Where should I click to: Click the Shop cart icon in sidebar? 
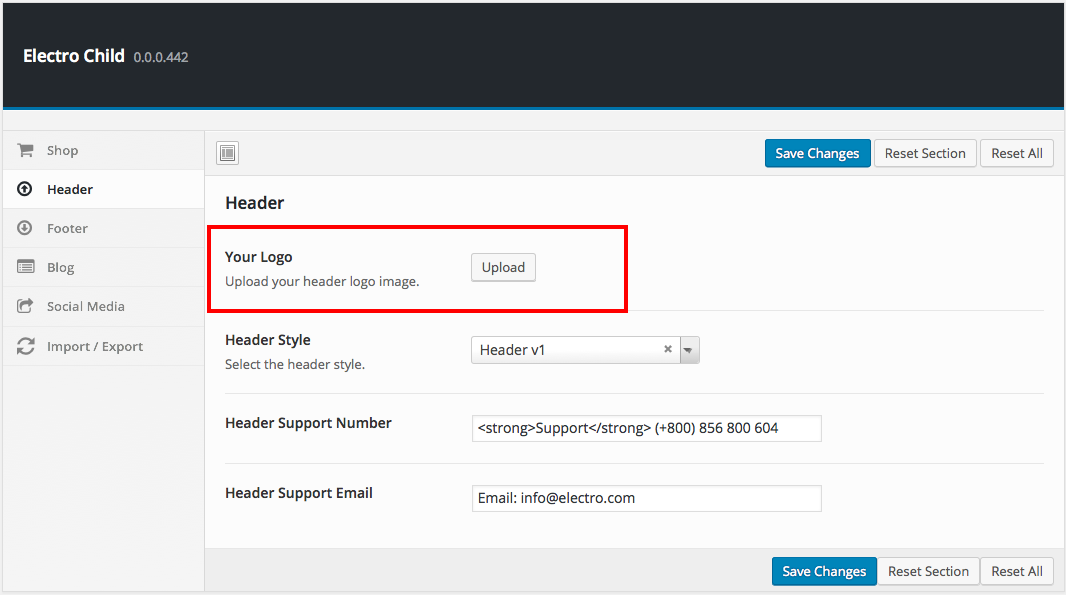[25, 150]
